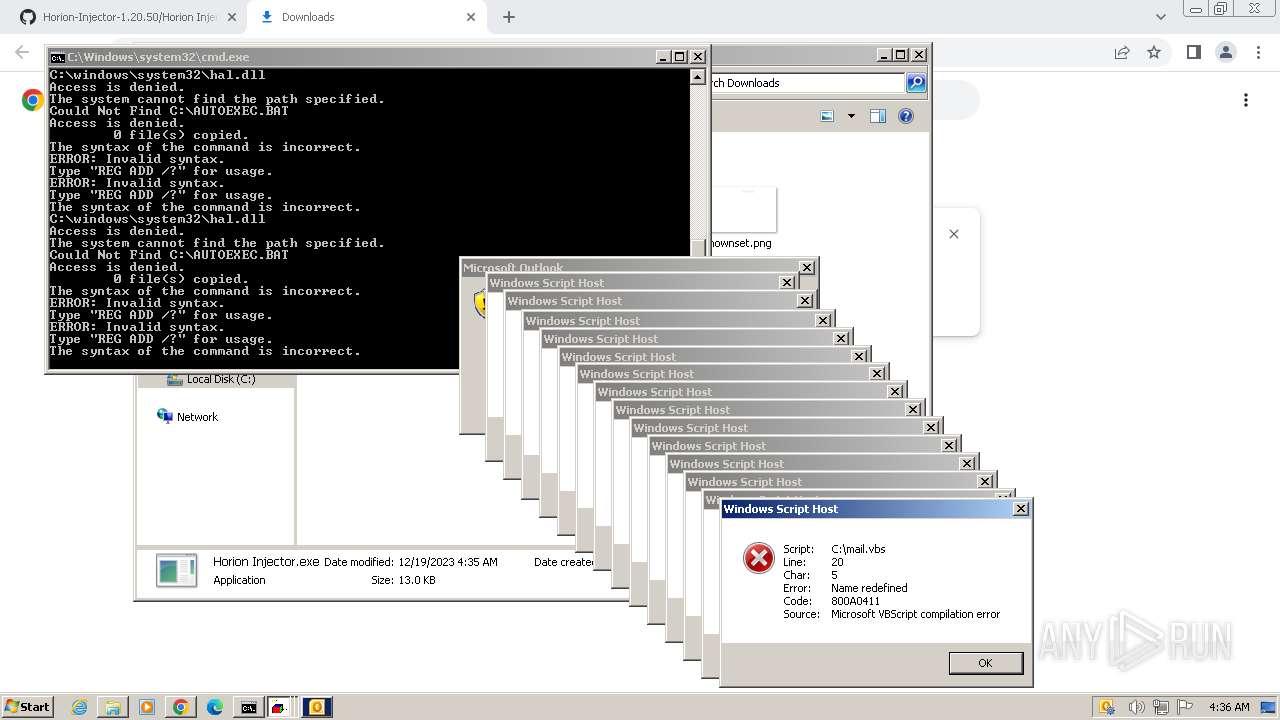The width and height of the screenshot is (1280, 720).
Task: Go back in Chrome
Action: [x=22, y=53]
